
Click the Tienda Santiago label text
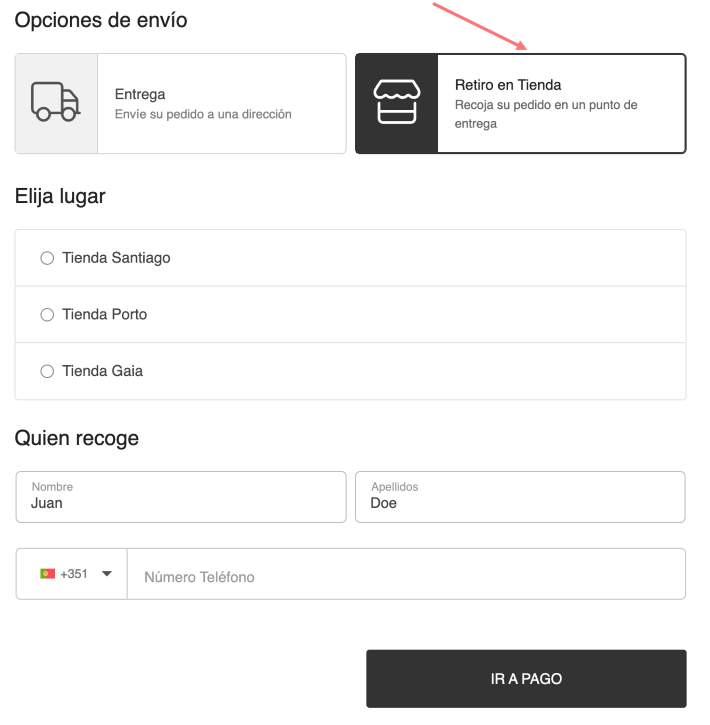pyautogui.click(x=116, y=258)
